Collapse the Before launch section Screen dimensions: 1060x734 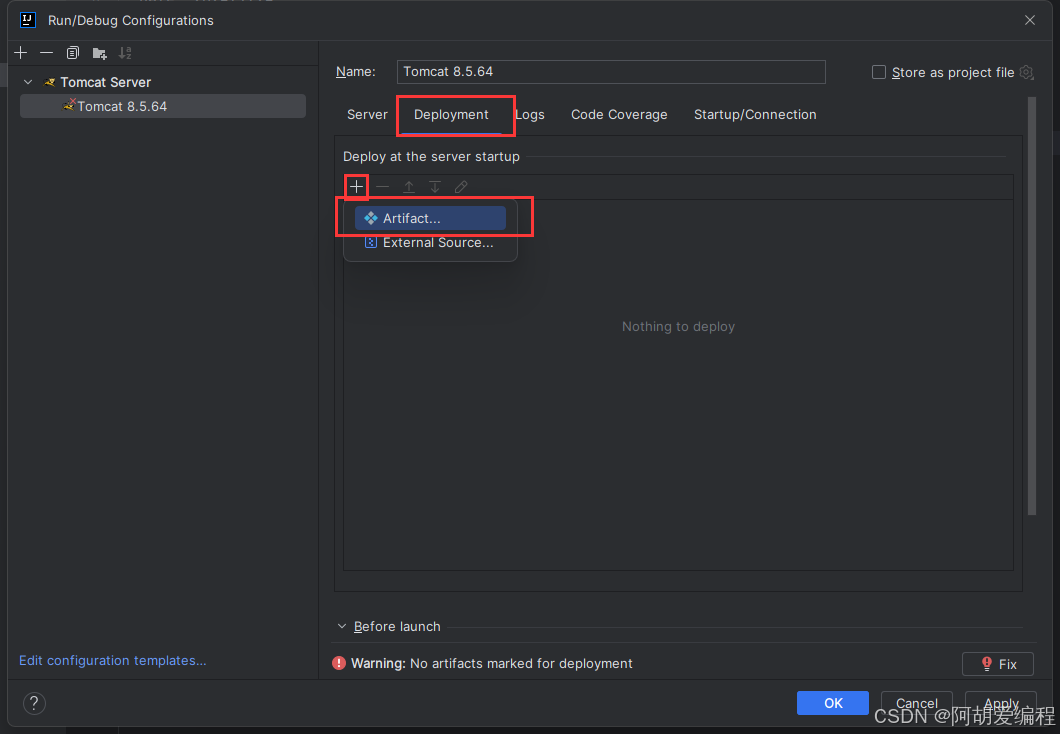point(341,627)
